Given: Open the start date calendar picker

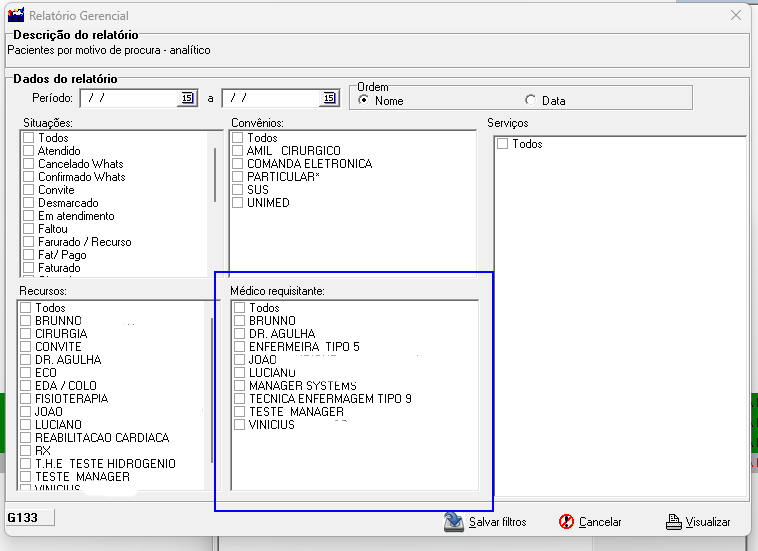Looking at the screenshot, I should click(186, 98).
